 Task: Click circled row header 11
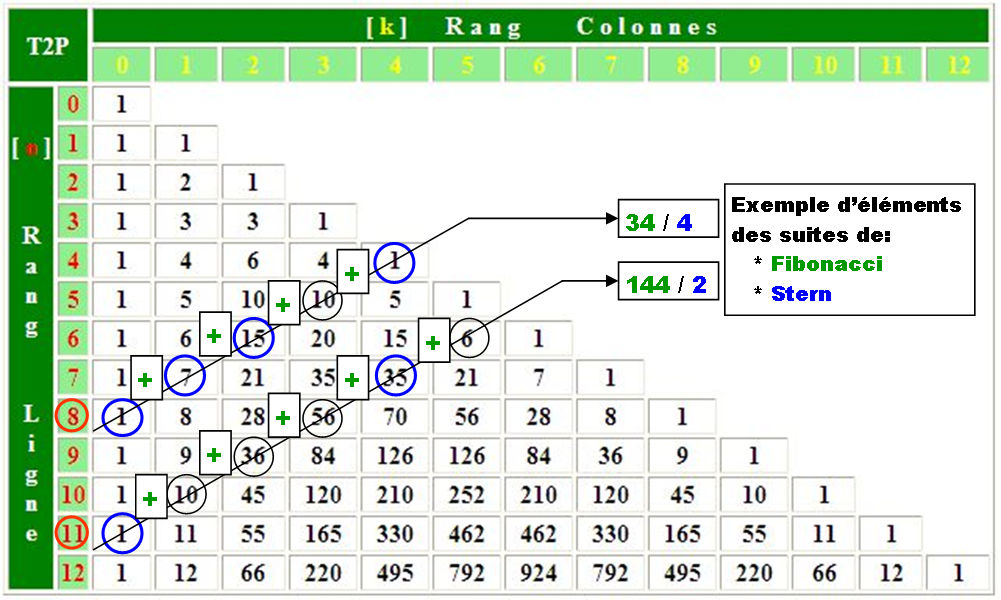[72, 532]
